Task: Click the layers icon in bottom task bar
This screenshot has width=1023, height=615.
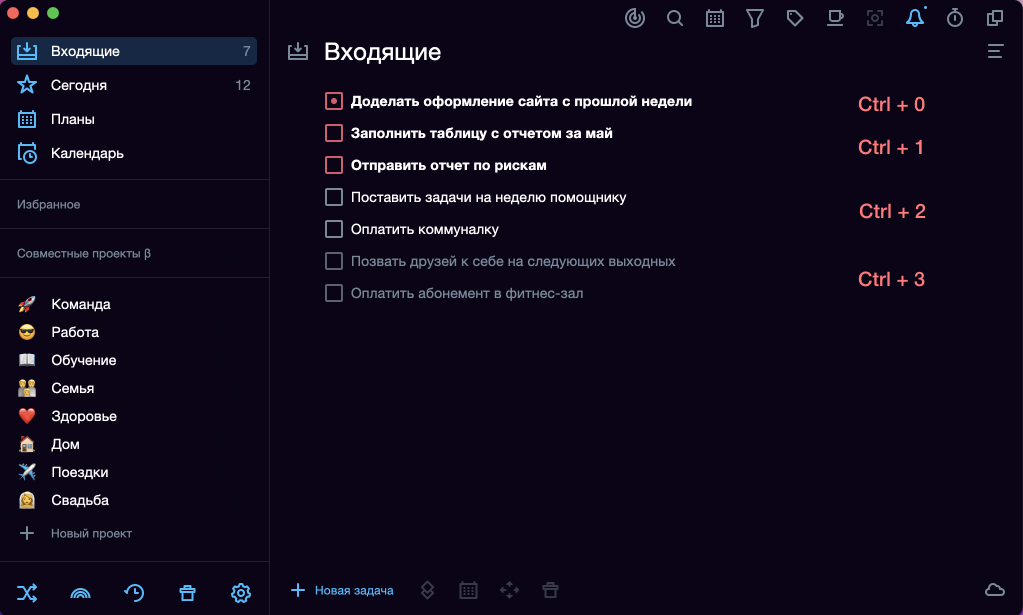Action: tap(427, 590)
